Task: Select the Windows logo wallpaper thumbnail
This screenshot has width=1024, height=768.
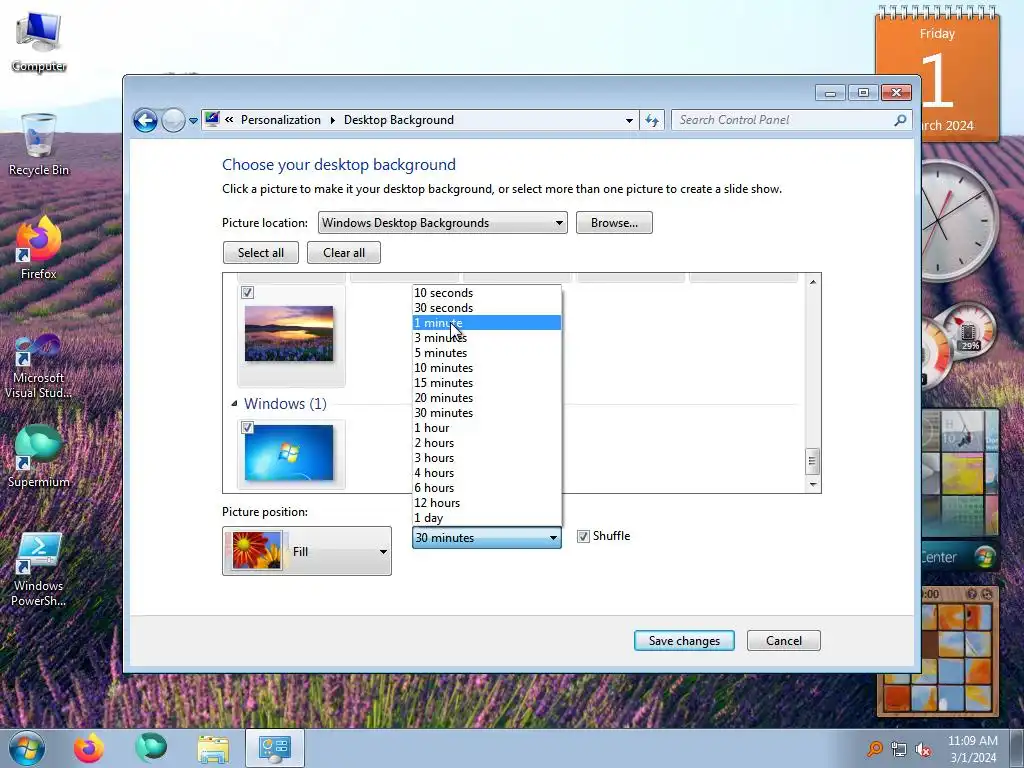Action: coord(289,453)
